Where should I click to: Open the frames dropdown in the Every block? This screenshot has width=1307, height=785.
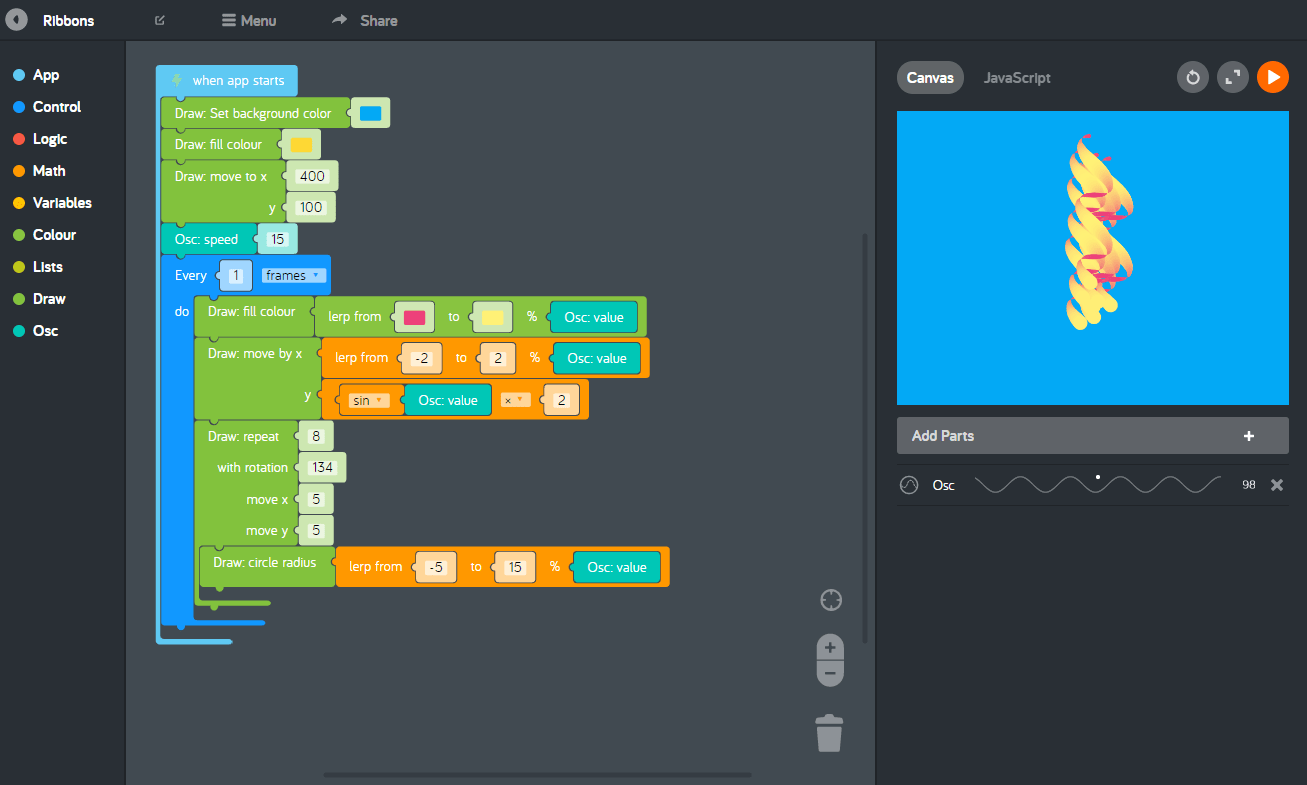[293, 274]
